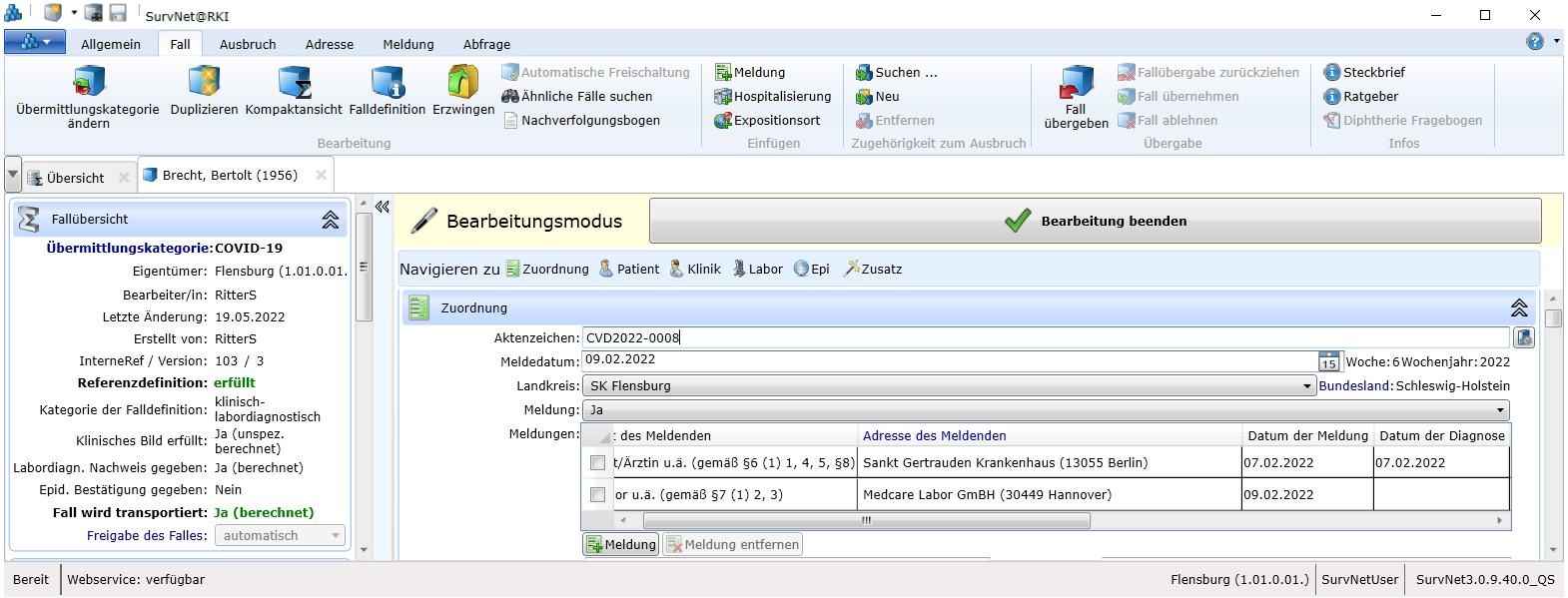Image resolution: width=1568 pixels, height=598 pixels.
Task: Open the Landkreis dropdown
Action: [x=1306, y=386]
